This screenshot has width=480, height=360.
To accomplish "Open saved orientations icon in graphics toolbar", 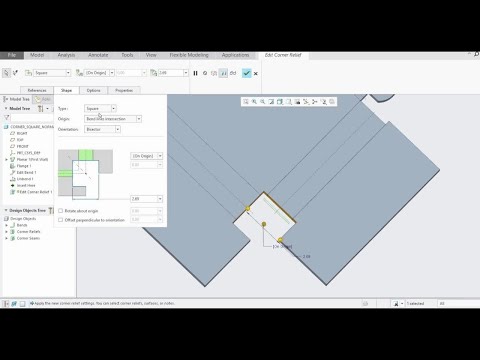I will 289,102.
